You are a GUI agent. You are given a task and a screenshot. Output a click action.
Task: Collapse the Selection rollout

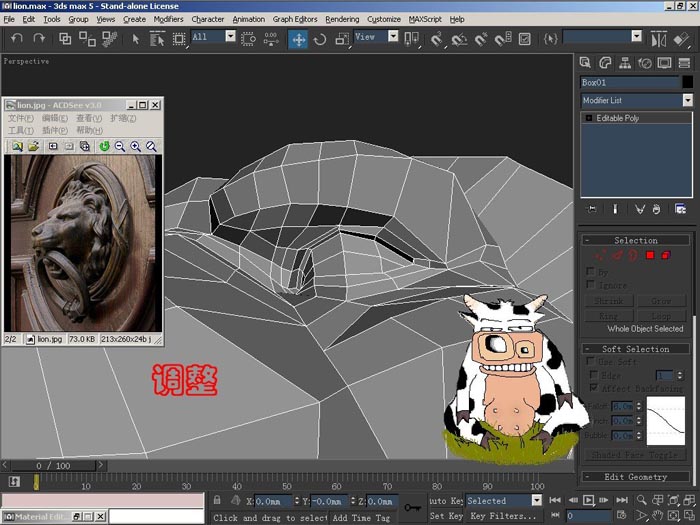tap(635, 241)
